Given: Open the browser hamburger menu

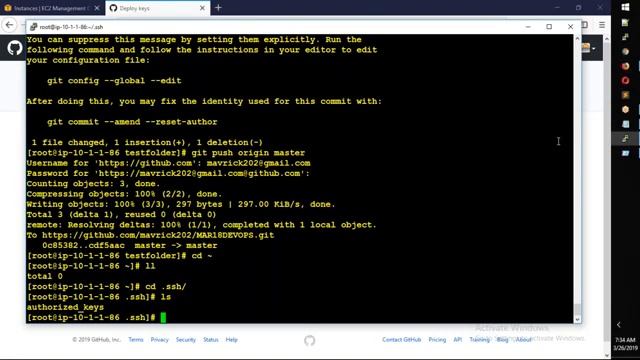Looking at the screenshot, I should (602, 25).
